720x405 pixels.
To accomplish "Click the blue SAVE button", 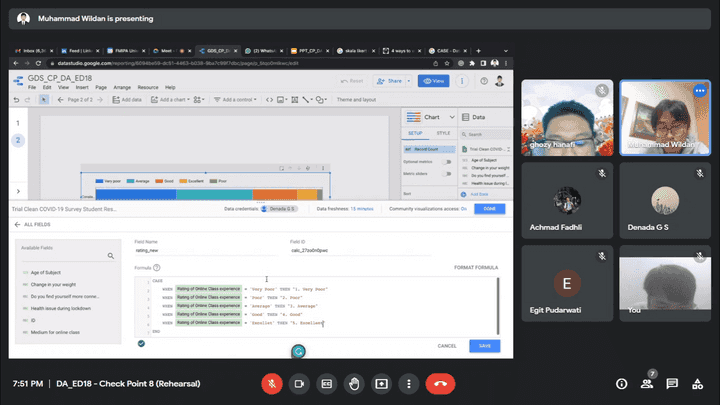I will [485, 346].
